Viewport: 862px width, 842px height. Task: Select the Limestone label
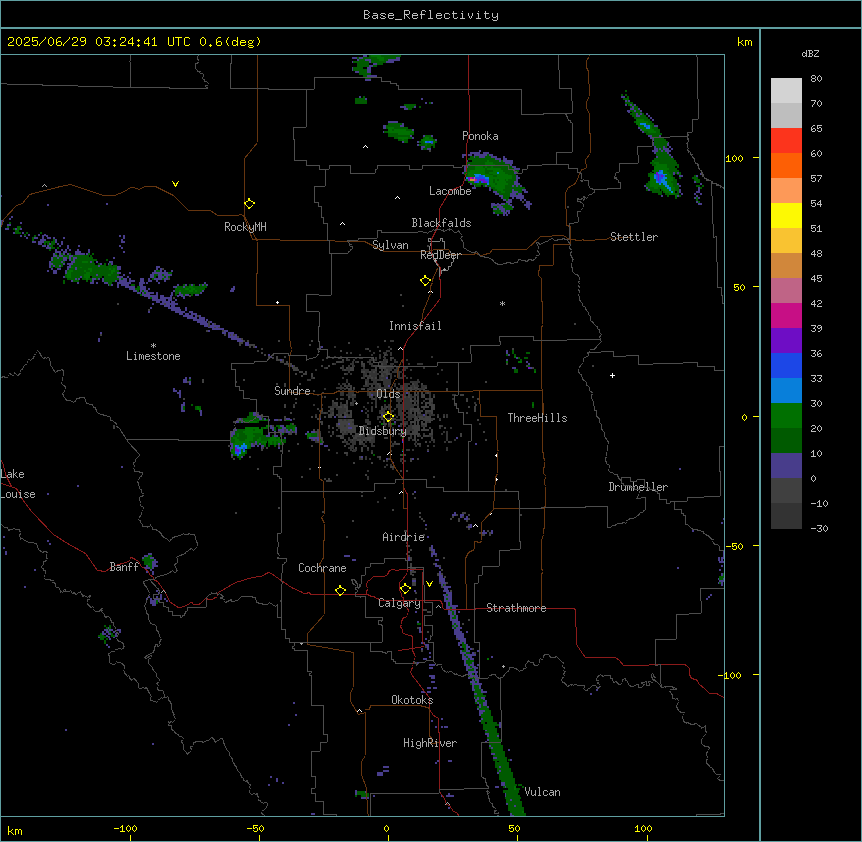click(x=153, y=356)
